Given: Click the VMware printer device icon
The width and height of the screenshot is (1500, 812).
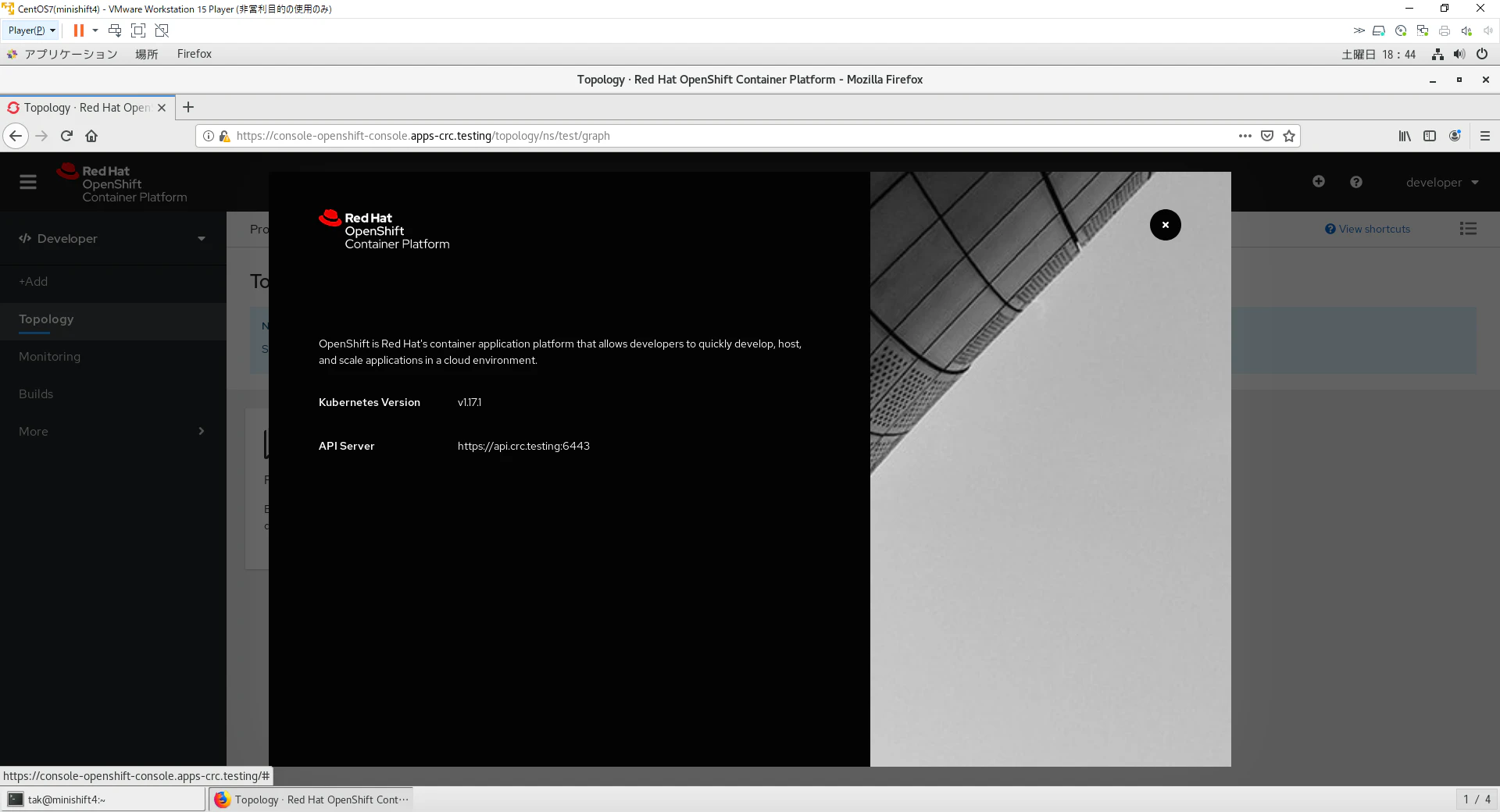Looking at the screenshot, I should [x=1445, y=30].
